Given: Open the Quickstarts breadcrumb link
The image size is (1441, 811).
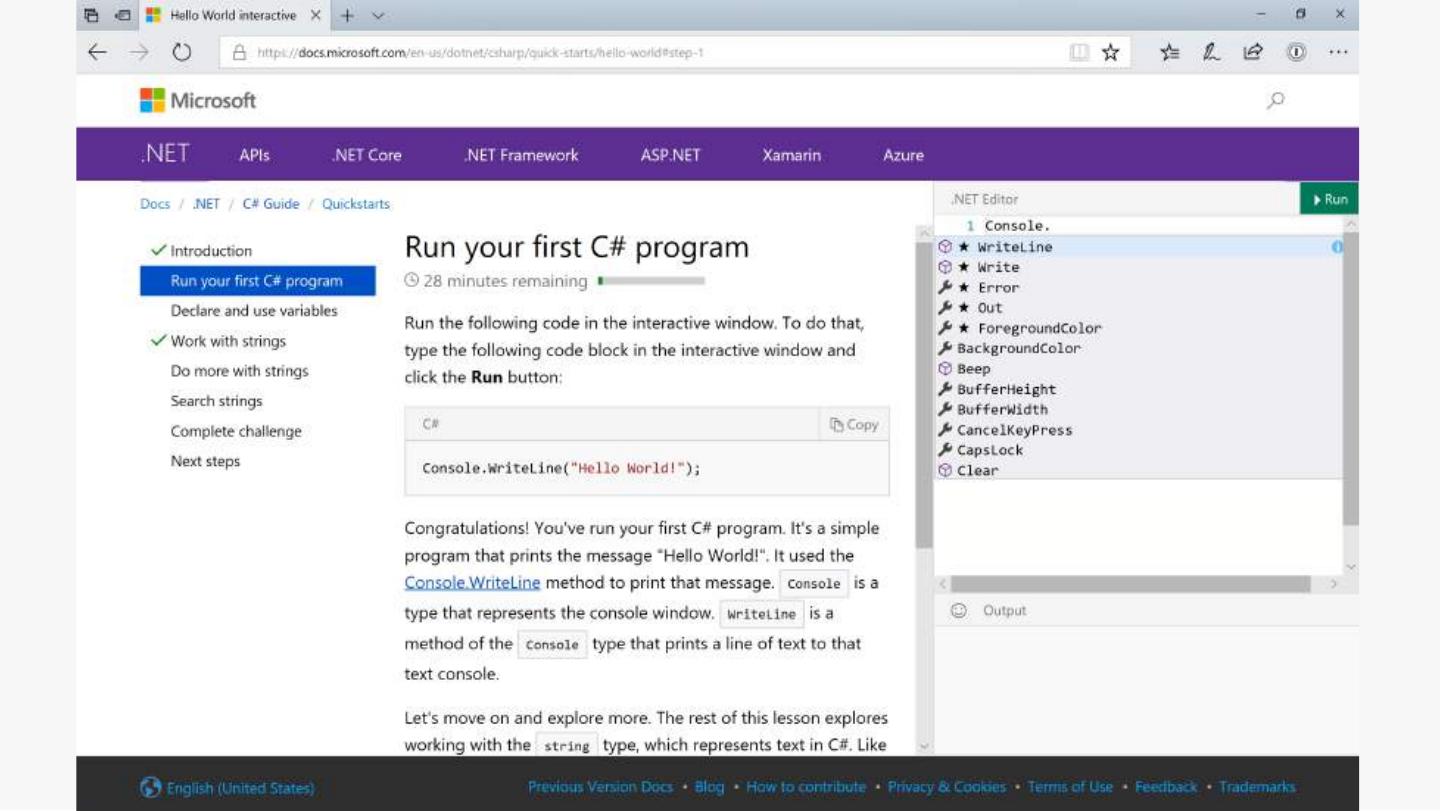Looking at the screenshot, I should [356, 204].
